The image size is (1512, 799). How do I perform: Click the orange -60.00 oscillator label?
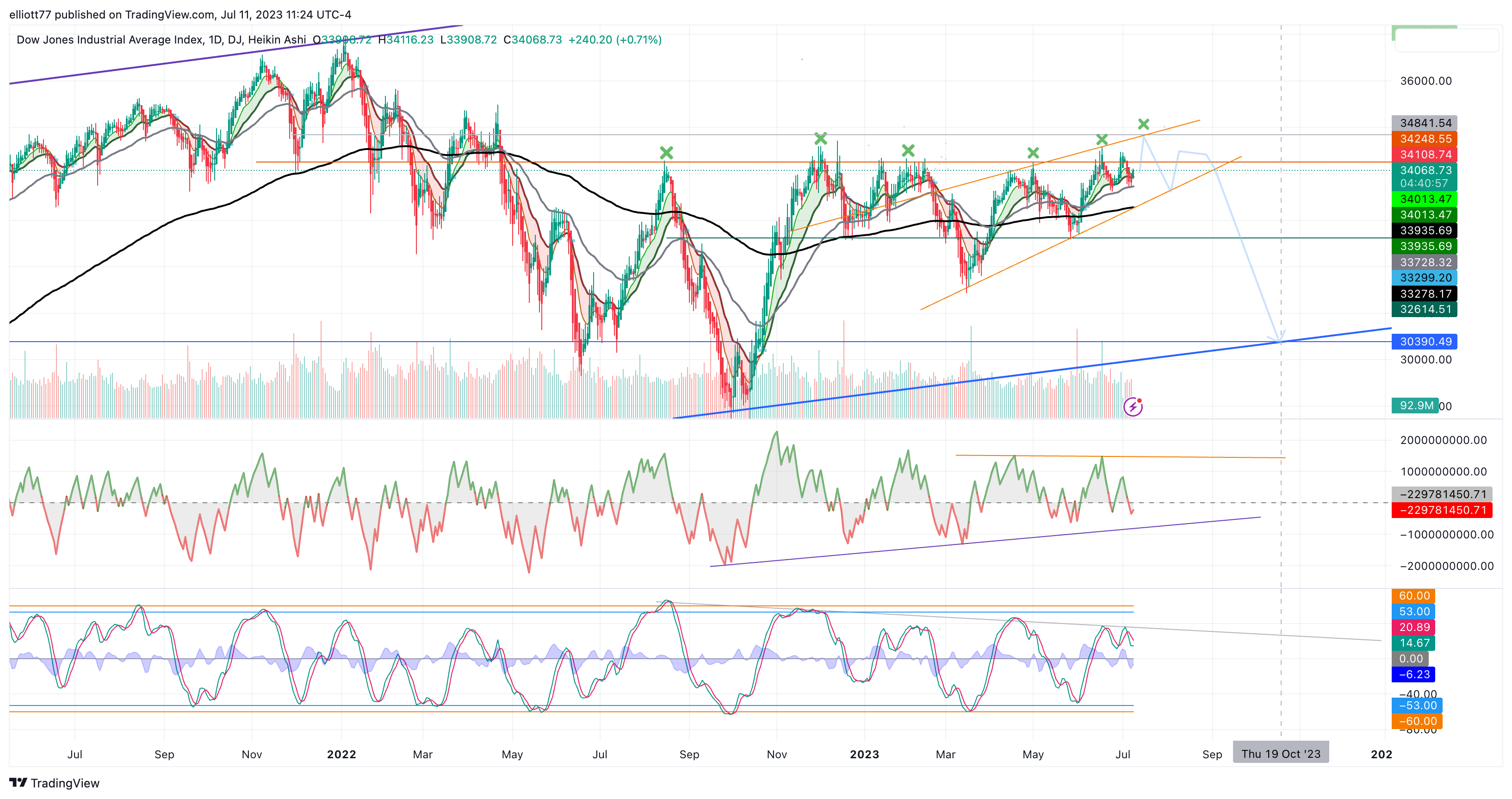tap(1417, 721)
